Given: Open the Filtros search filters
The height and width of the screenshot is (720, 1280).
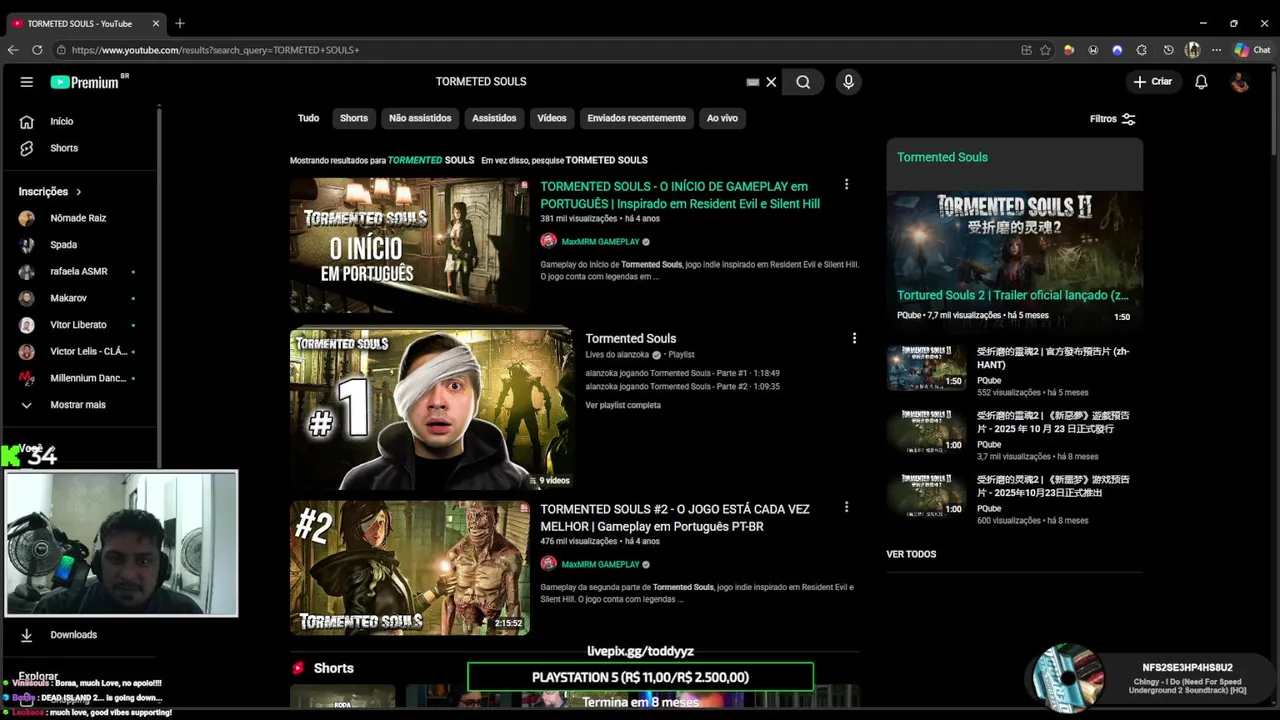Looking at the screenshot, I should pyautogui.click(x=1112, y=119).
